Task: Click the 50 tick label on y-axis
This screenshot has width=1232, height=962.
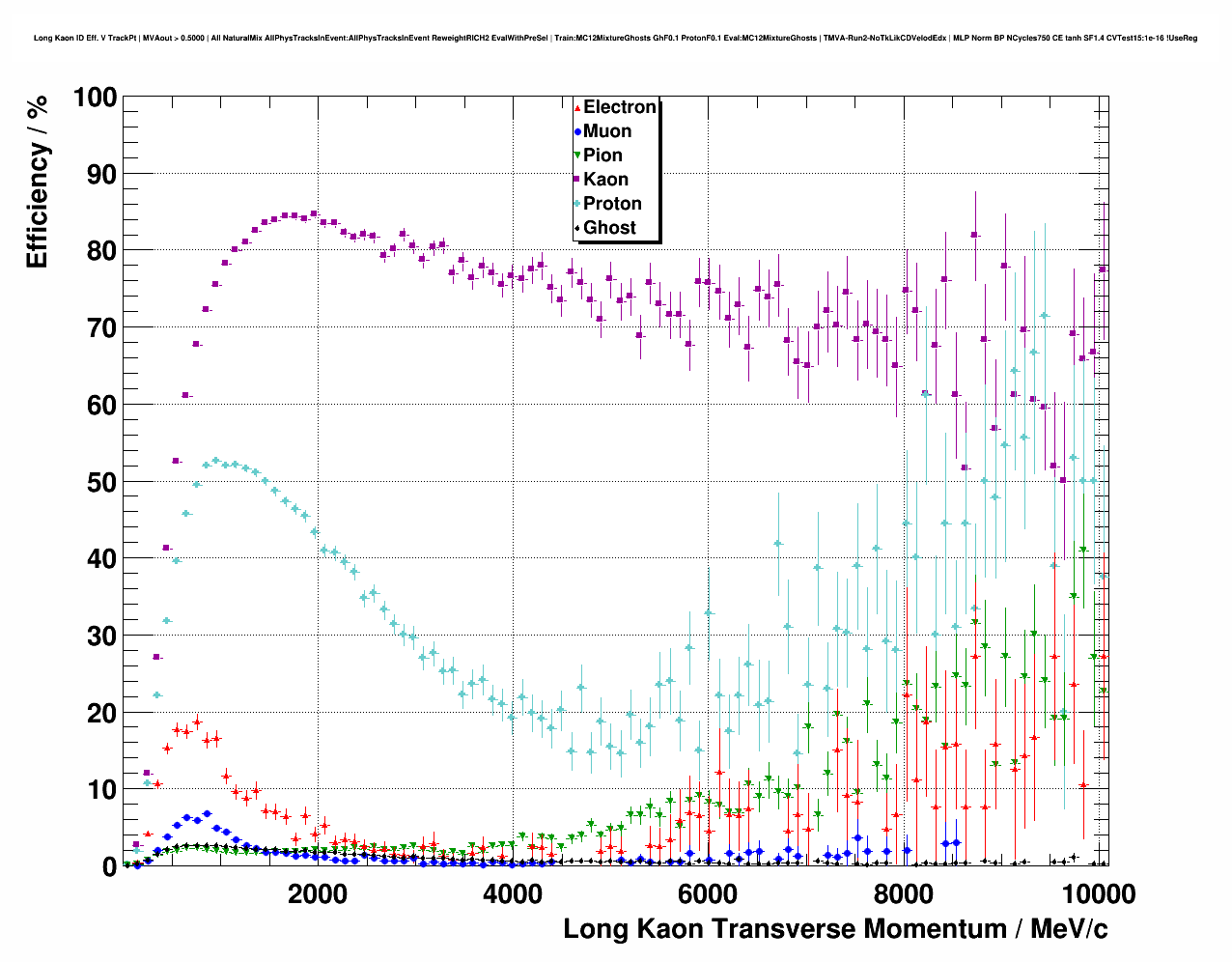Action: click(100, 482)
